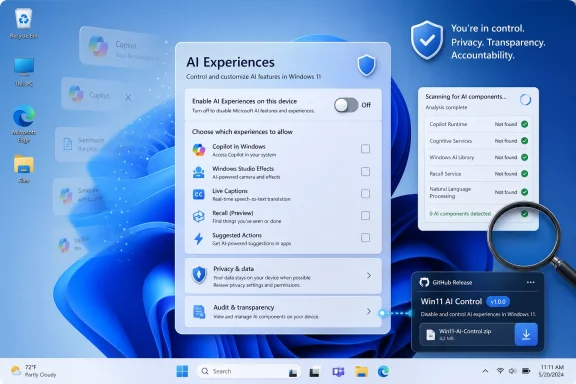Click the Recall Service row label
The image size is (576, 384).
(x=445, y=174)
